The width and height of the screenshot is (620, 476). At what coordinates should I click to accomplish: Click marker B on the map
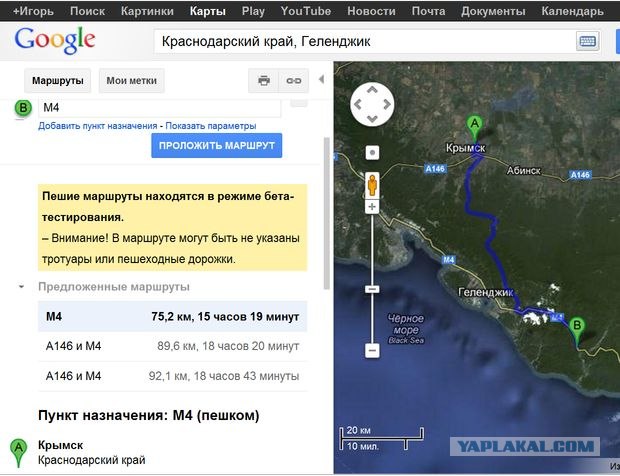point(577,331)
